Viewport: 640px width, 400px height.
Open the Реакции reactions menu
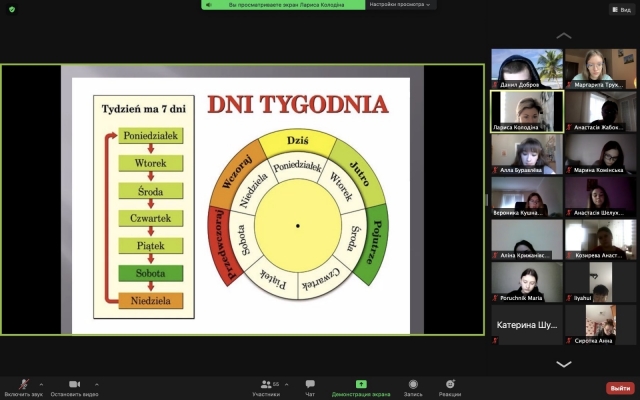tap(450, 386)
